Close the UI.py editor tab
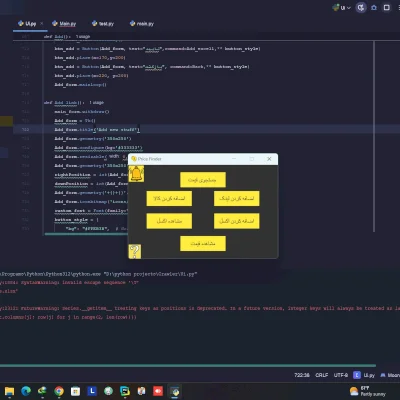400x400 pixels. tap(42, 23)
